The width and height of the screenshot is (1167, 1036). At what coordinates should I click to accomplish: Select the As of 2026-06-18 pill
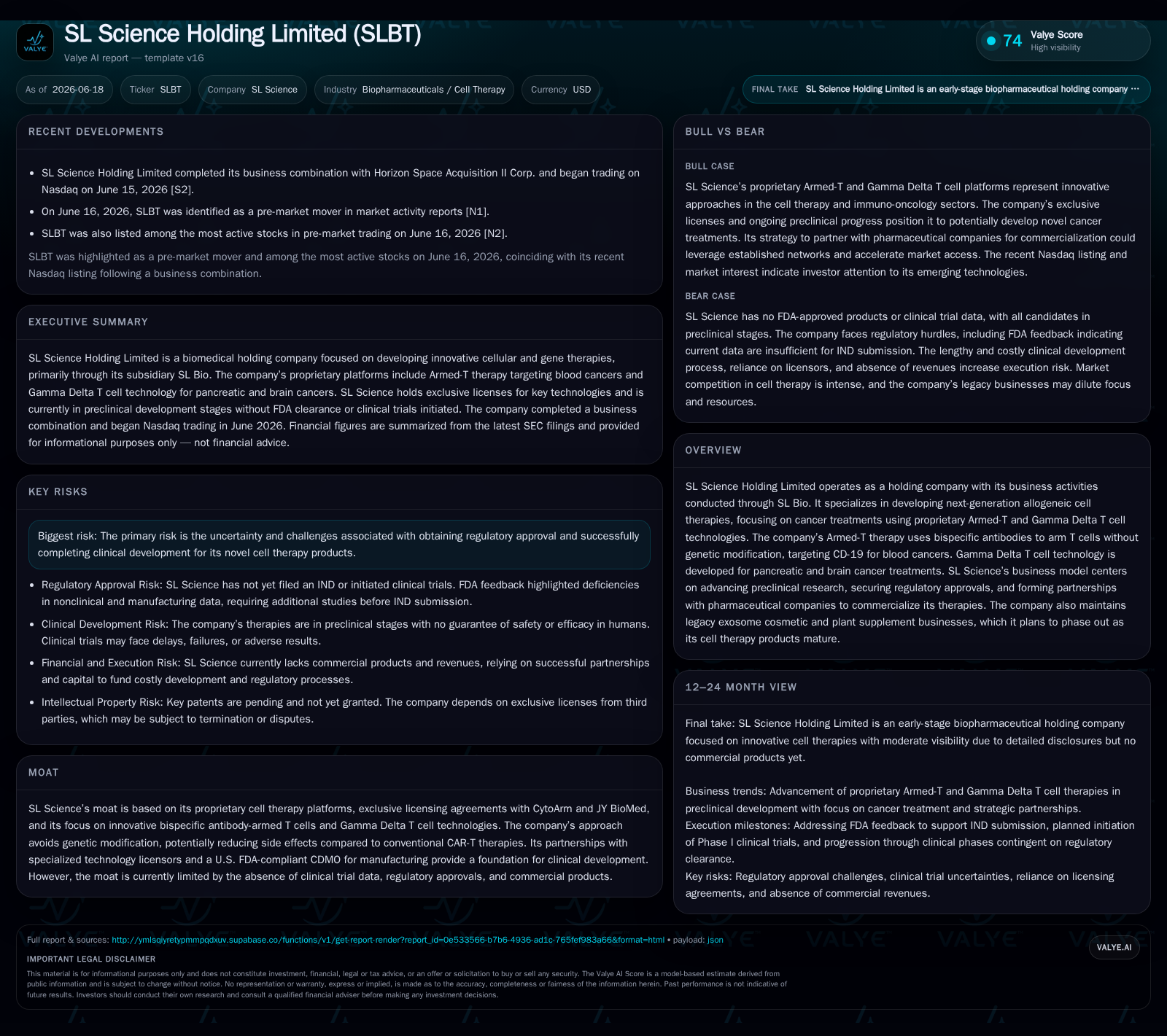coord(64,90)
